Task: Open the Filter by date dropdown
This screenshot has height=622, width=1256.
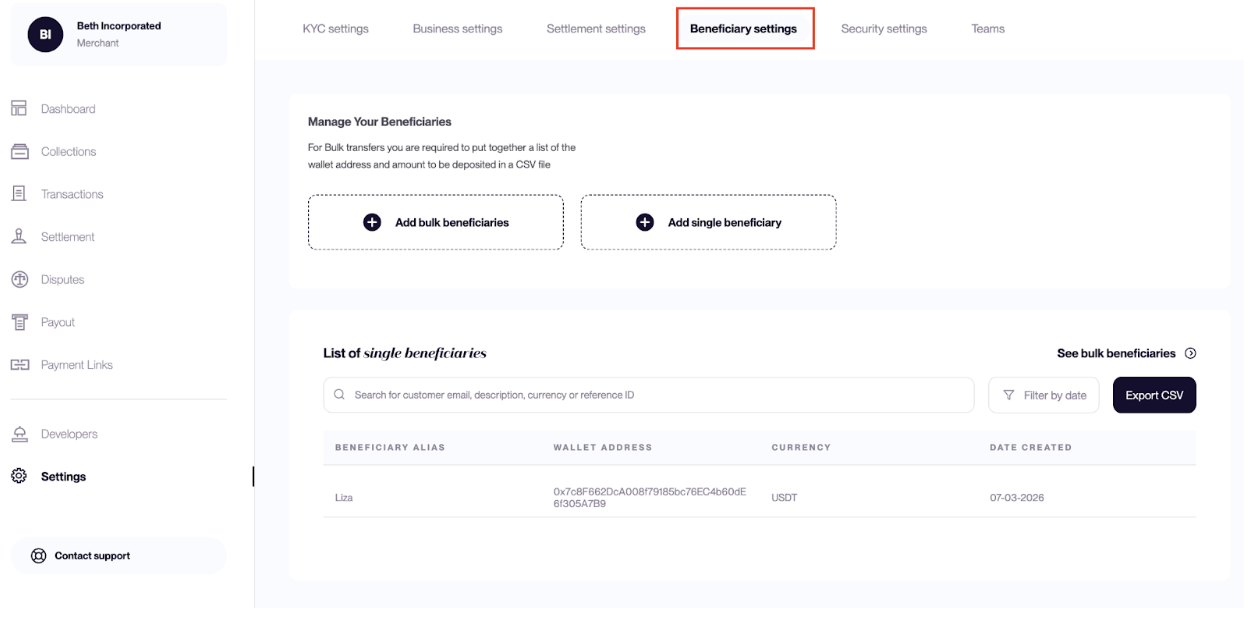Action: (x=1044, y=395)
